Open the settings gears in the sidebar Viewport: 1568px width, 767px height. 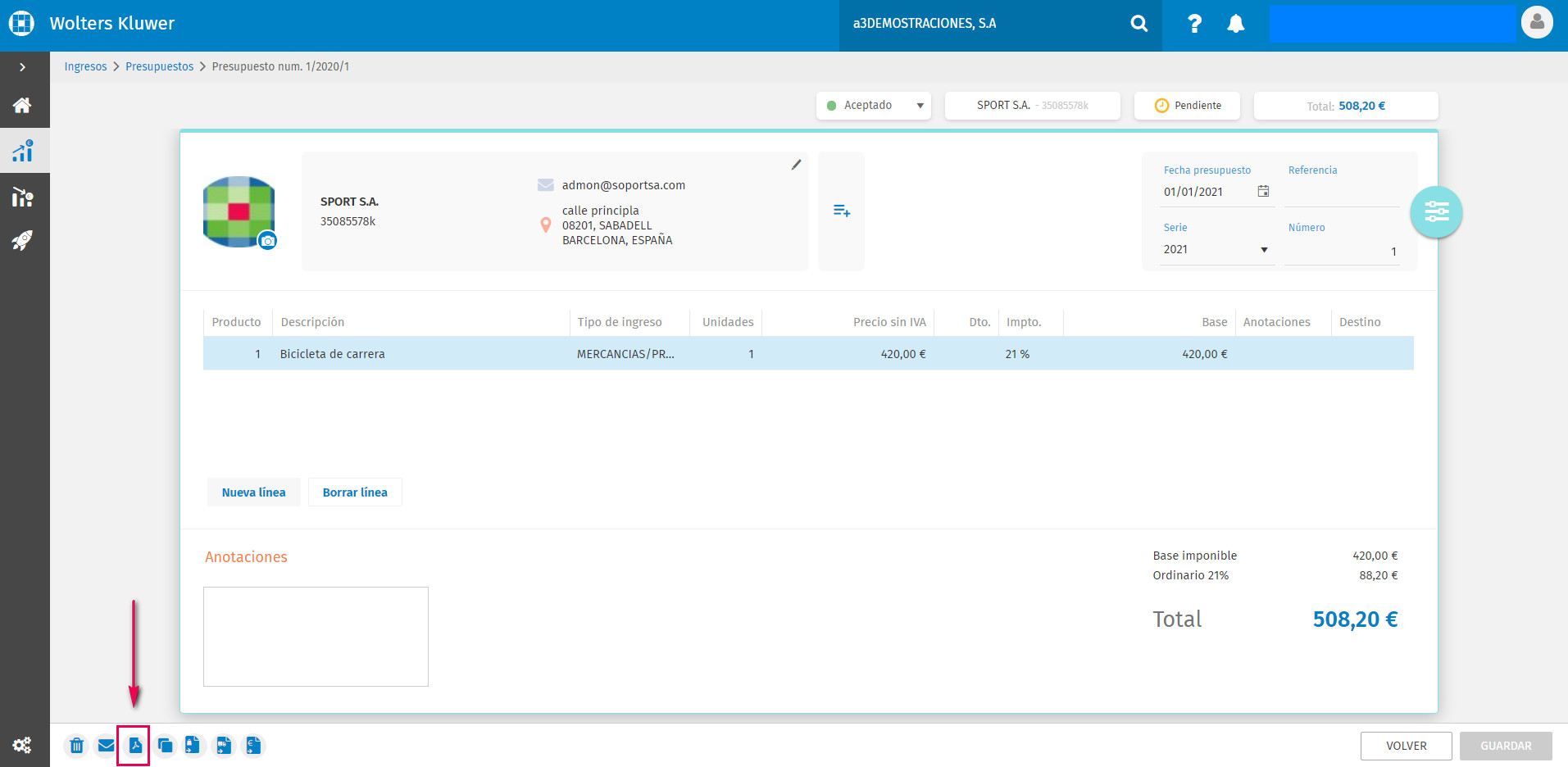(x=22, y=745)
